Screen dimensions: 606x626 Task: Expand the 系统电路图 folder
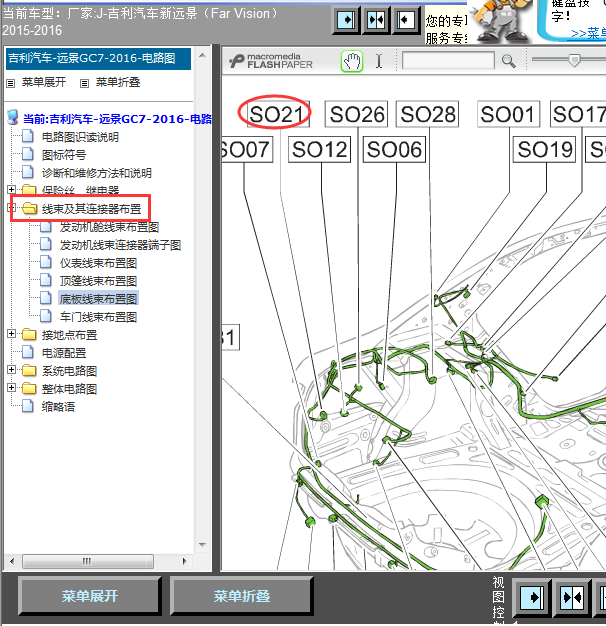pyautogui.click(x=12, y=369)
